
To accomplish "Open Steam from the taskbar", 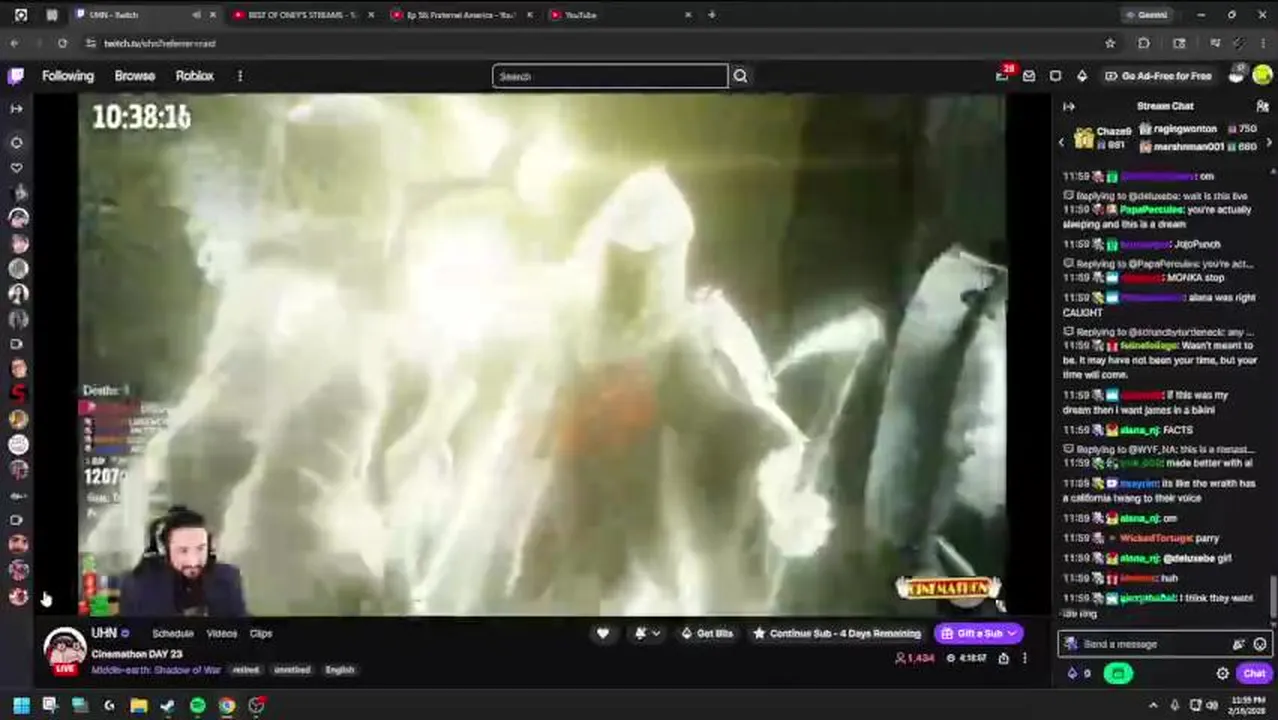I will coord(168,706).
